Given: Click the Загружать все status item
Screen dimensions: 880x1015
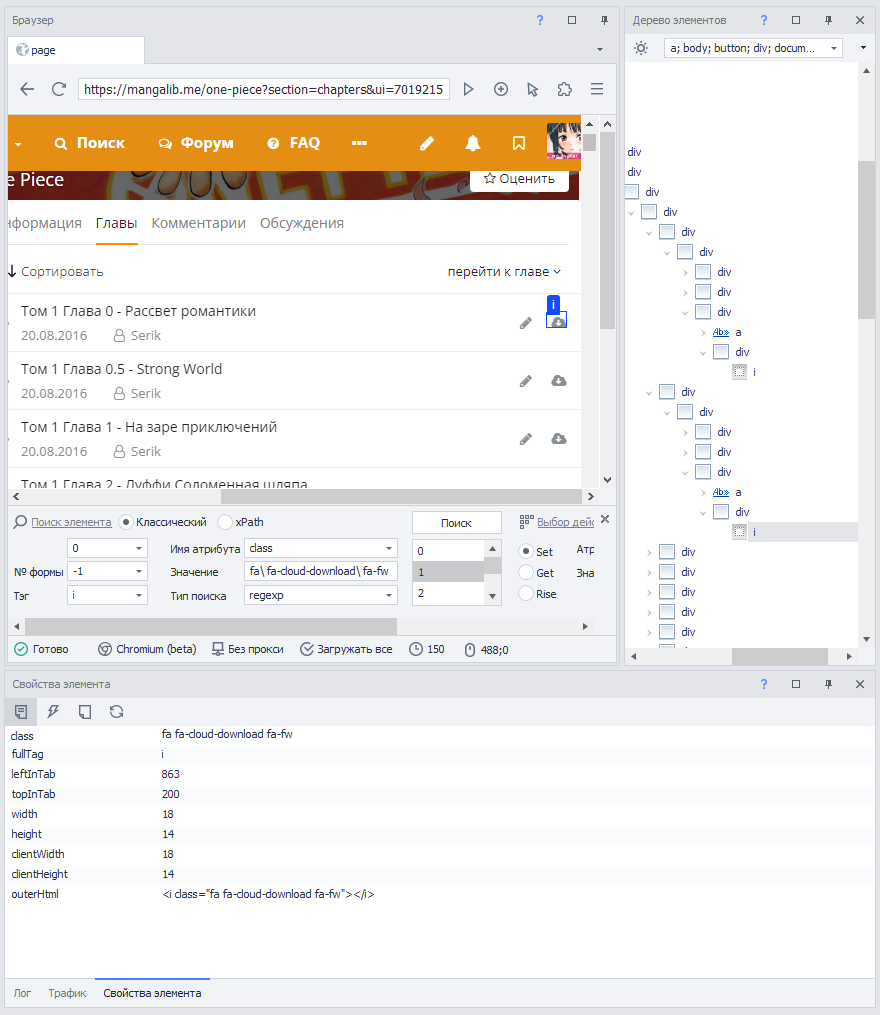Looking at the screenshot, I should click(346, 649).
